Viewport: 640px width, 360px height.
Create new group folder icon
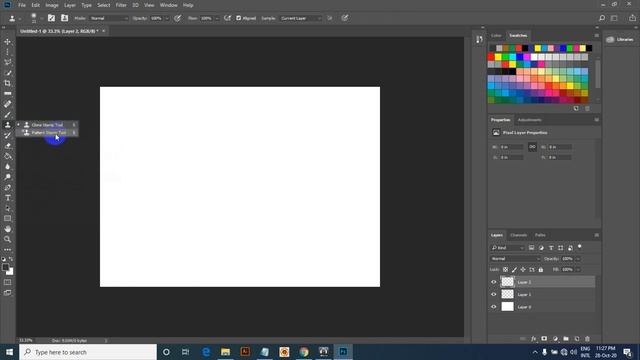click(x=566, y=339)
